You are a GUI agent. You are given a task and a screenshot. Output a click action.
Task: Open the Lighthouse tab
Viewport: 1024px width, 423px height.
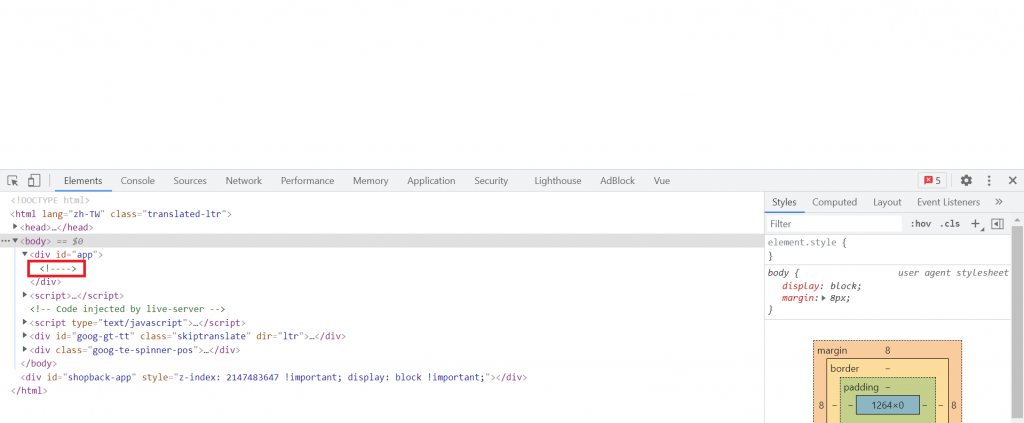click(558, 181)
